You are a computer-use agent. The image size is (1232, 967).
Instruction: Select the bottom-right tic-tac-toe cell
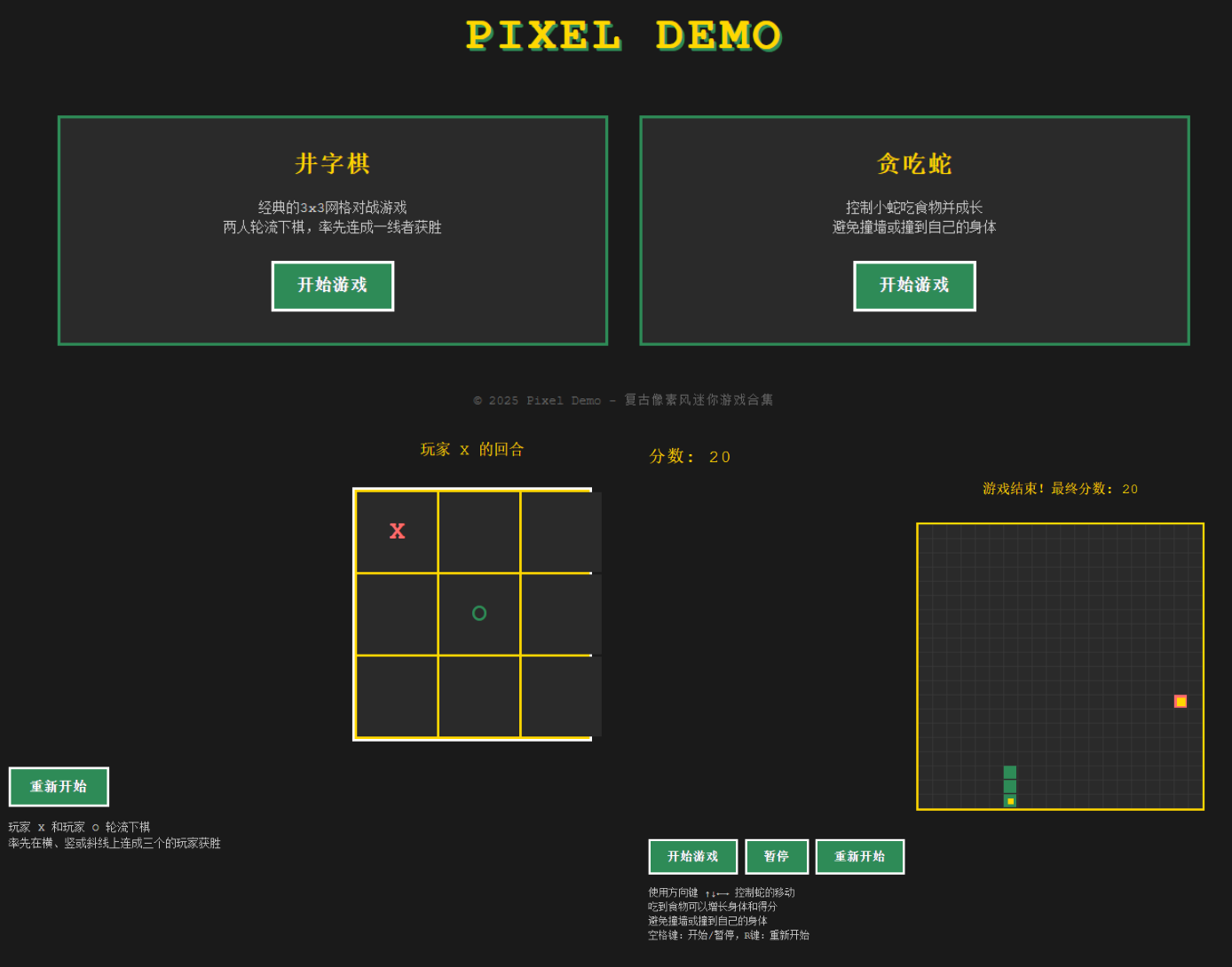point(561,696)
